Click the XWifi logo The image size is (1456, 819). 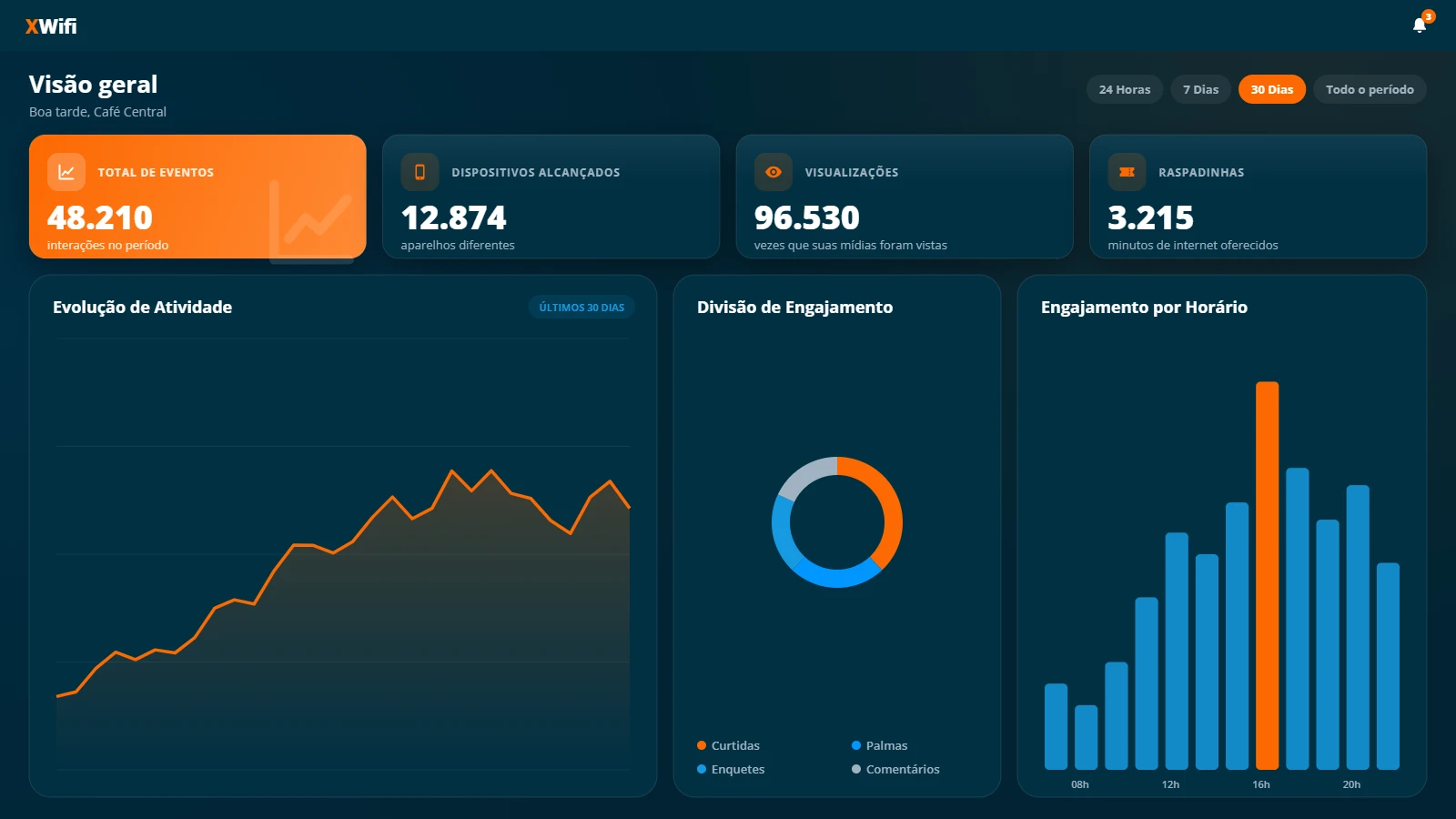(51, 26)
